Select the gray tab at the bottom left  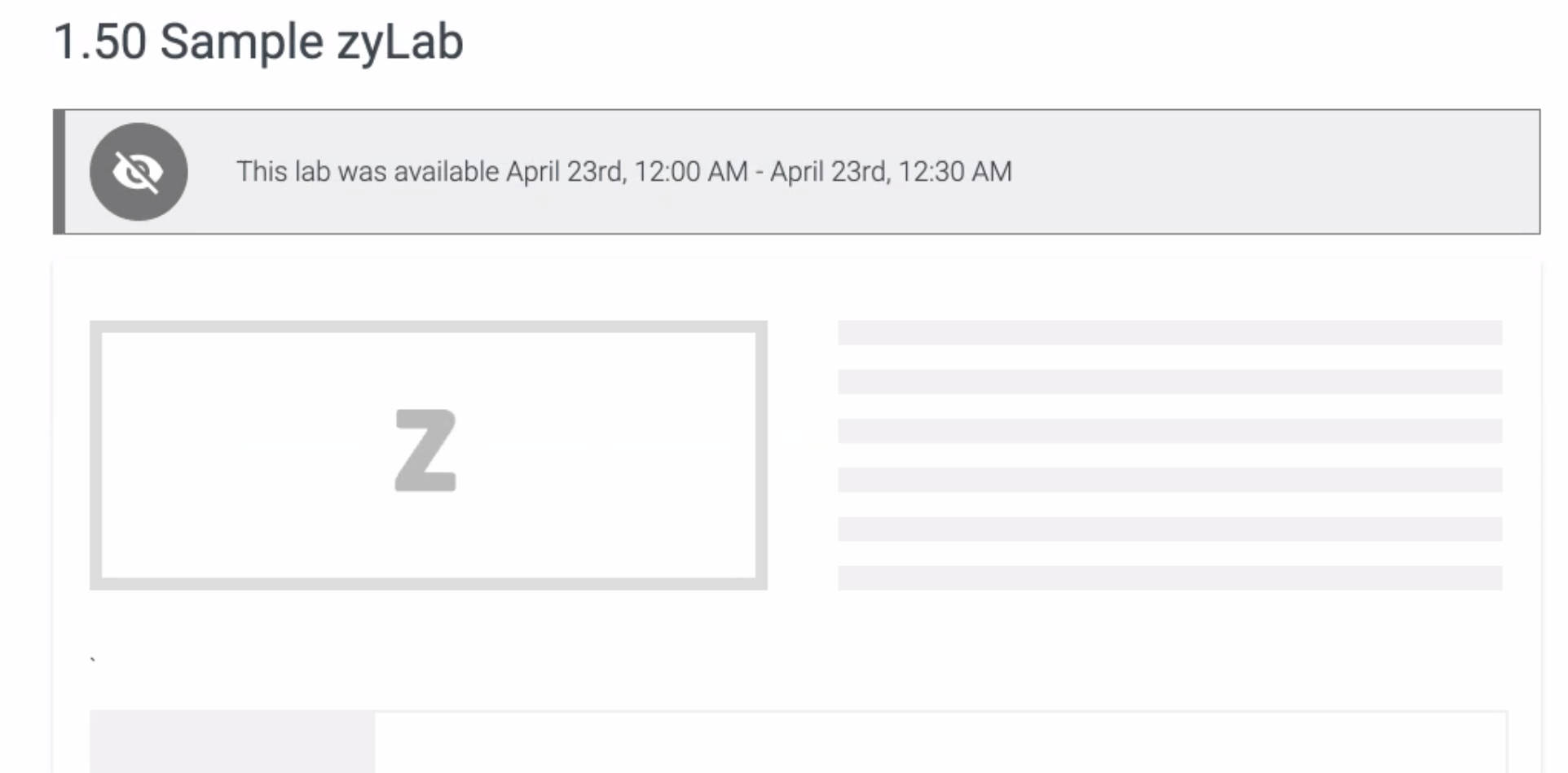point(232,741)
